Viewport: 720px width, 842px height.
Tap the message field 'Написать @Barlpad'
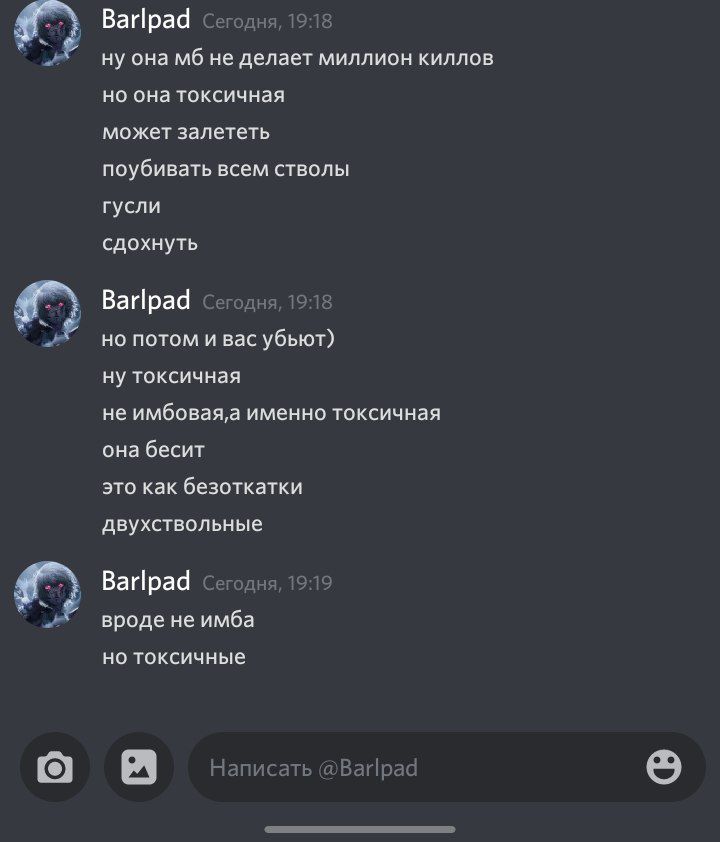tap(447, 767)
